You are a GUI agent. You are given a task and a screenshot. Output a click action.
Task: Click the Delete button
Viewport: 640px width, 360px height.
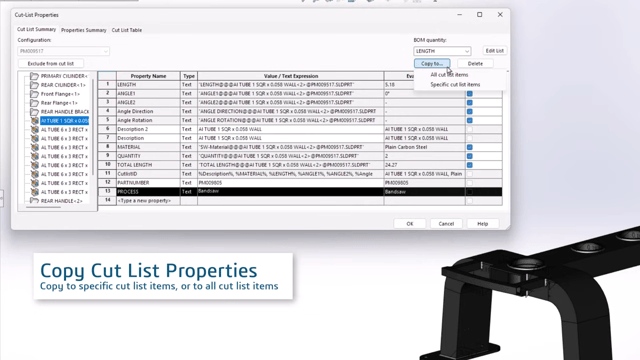pyautogui.click(x=475, y=64)
